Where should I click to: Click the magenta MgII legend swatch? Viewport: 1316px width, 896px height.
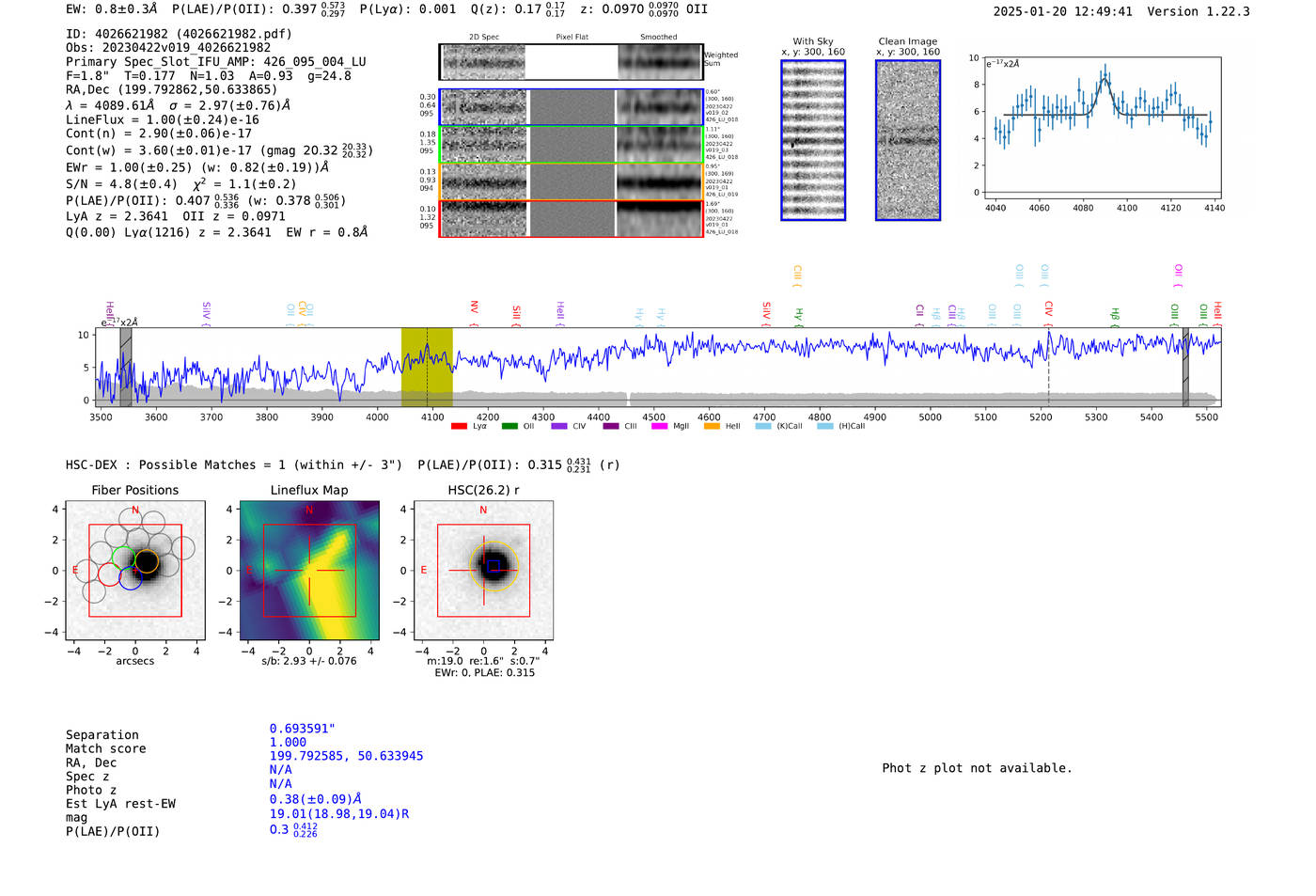(x=659, y=427)
